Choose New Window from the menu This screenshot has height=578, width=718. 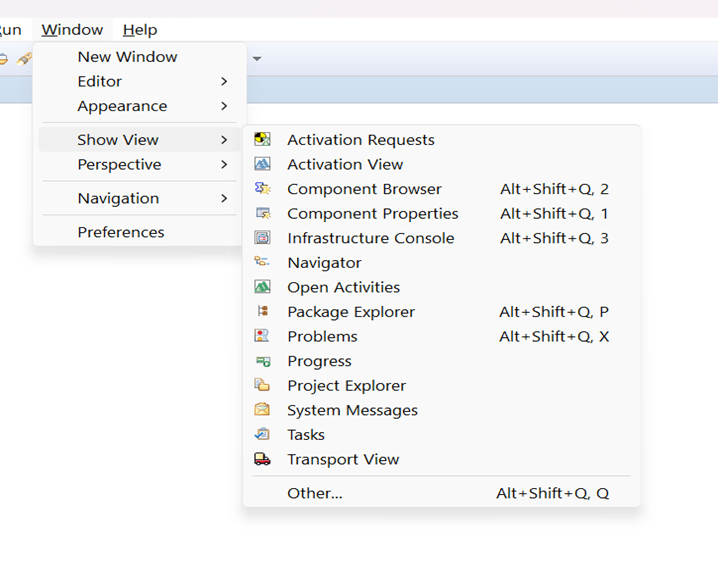point(139,57)
